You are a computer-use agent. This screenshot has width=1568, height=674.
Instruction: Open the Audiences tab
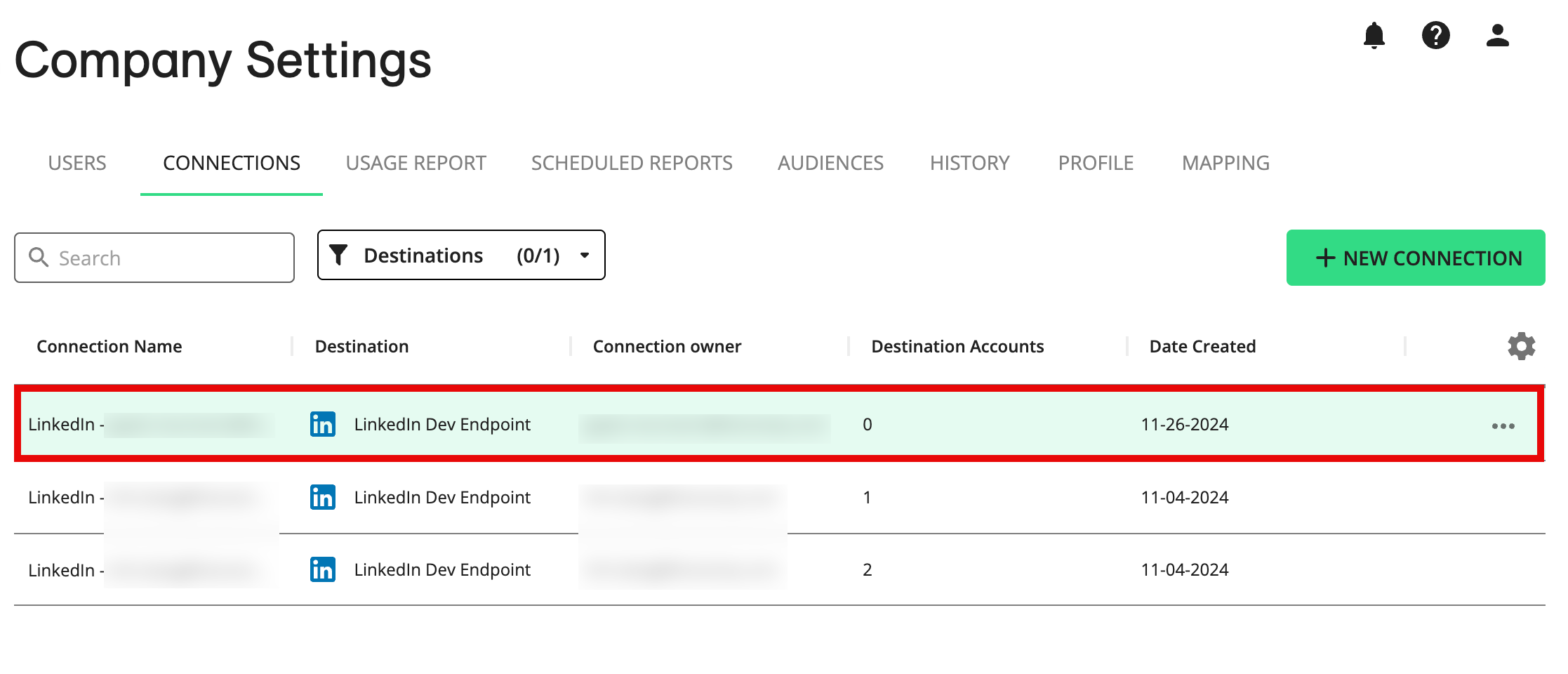pos(830,163)
